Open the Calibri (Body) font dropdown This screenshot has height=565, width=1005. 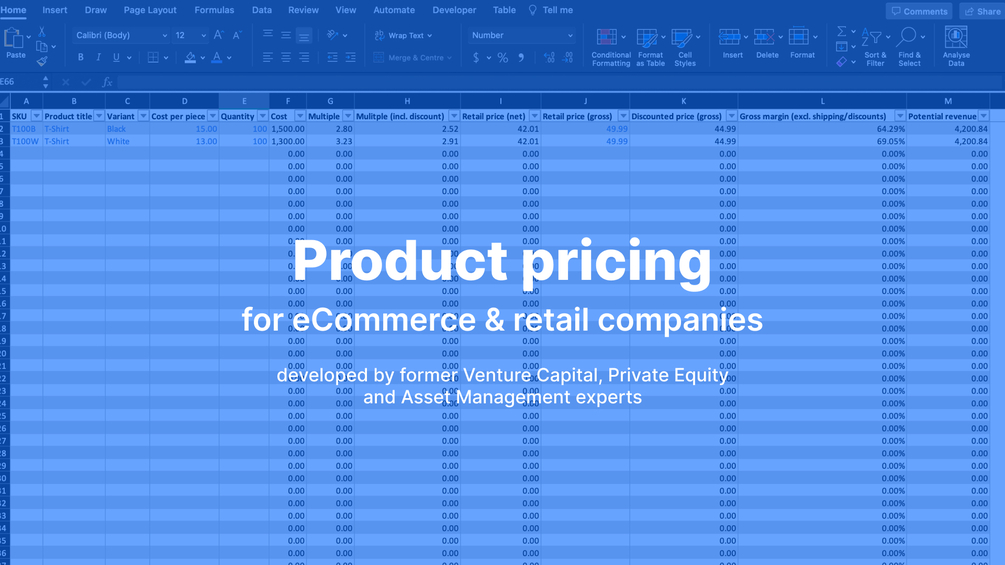(164, 36)
